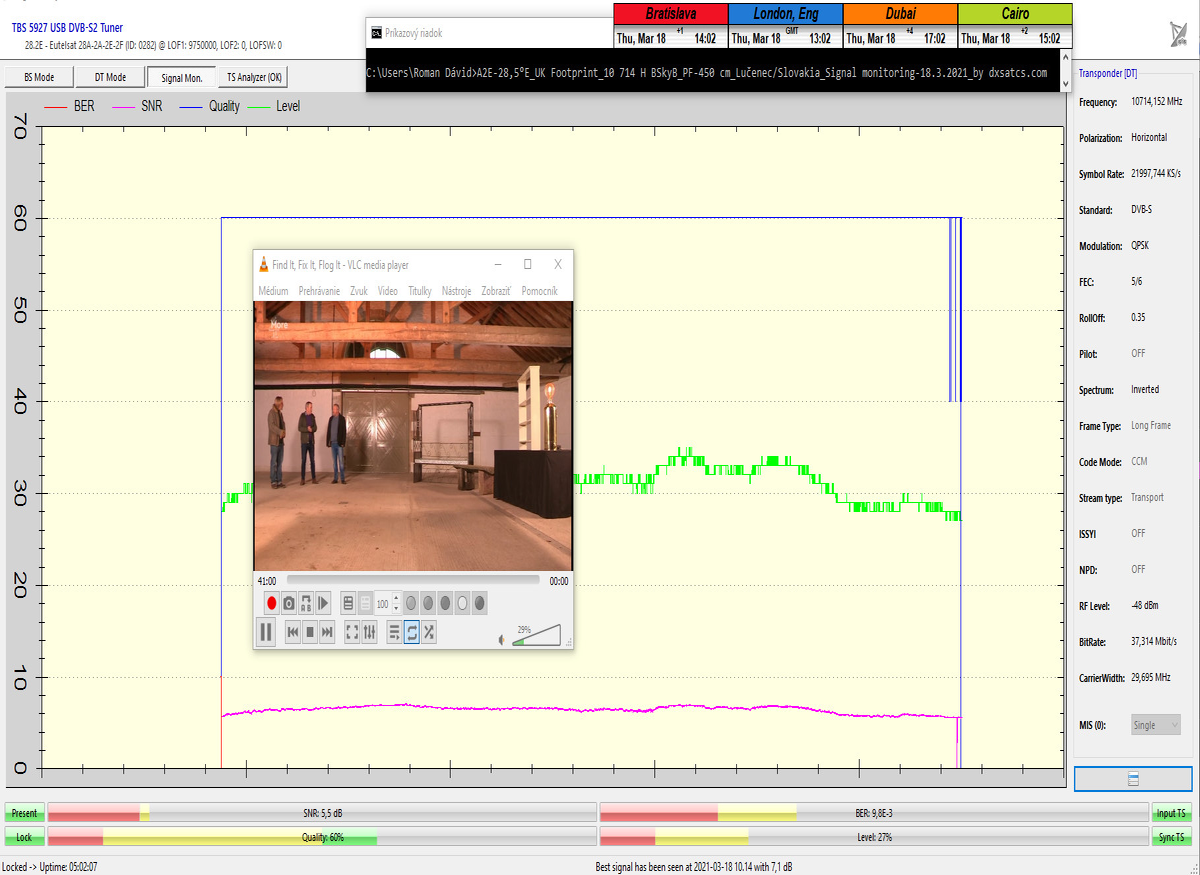1200x875 pixels.
Task: Click the frame-by-frame button in VLC
Action: [x=324, y=603]
